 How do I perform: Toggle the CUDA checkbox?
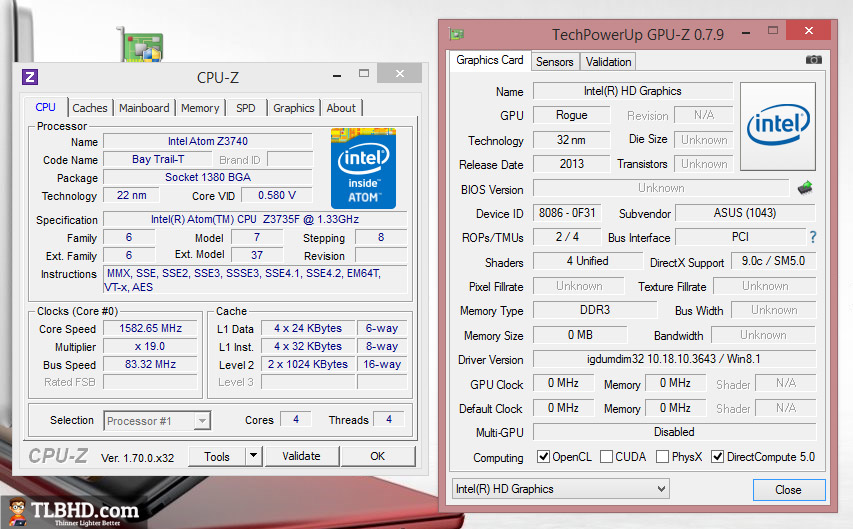coord(606,457)
